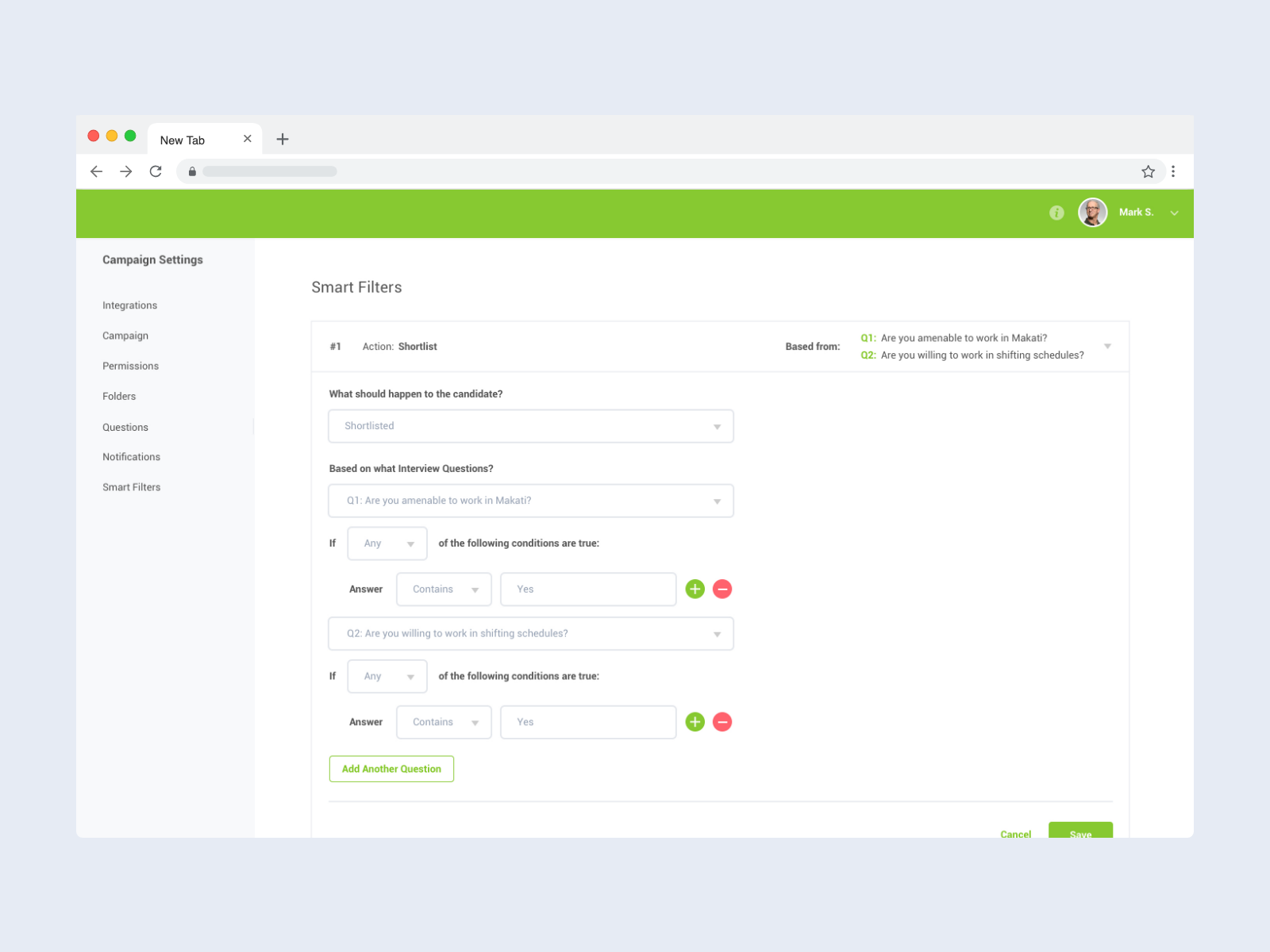Click the info icon in the green header

1056,213
